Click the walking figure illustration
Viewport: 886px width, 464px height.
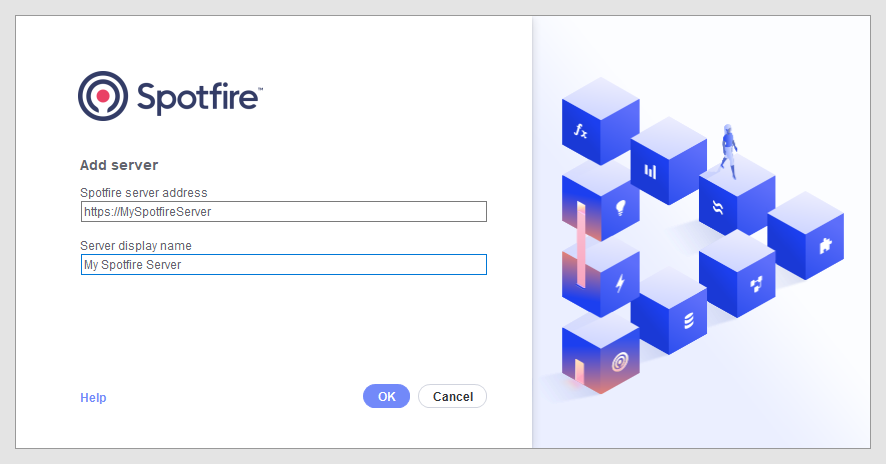729,150
